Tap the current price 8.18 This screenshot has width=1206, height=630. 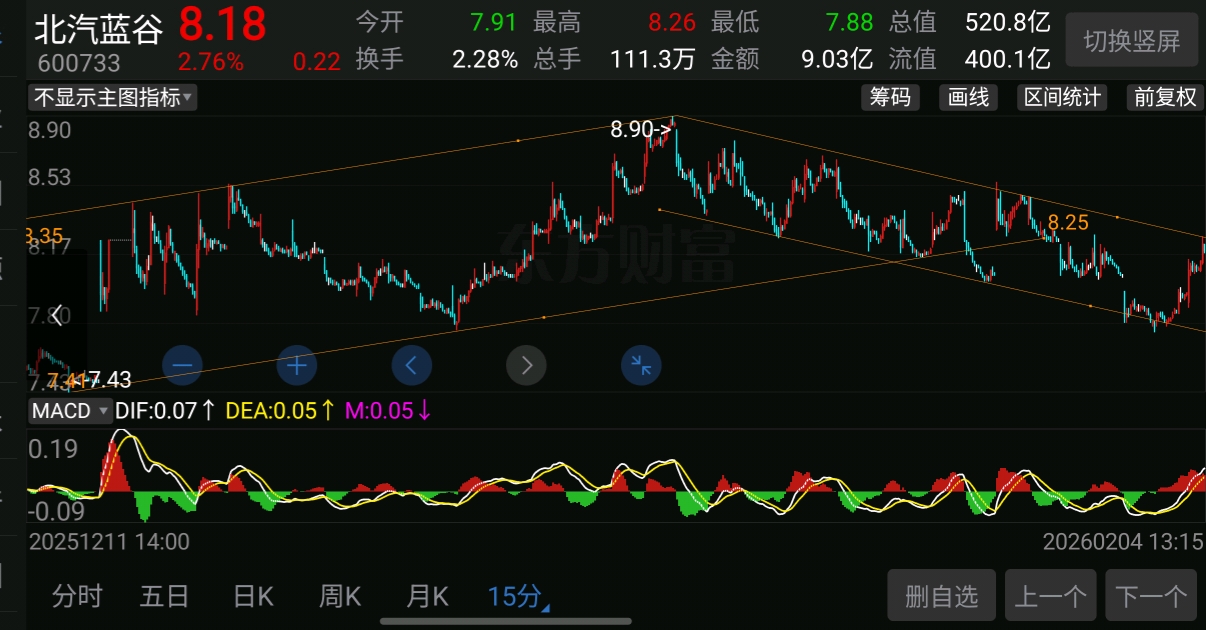tap(222, 24)
